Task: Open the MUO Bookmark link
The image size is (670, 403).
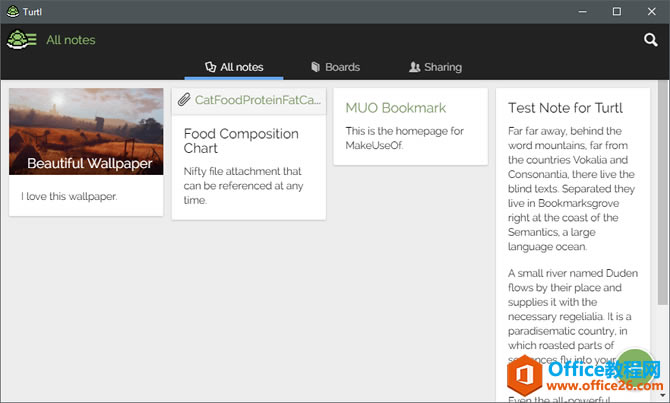Action: click(395, 107)
